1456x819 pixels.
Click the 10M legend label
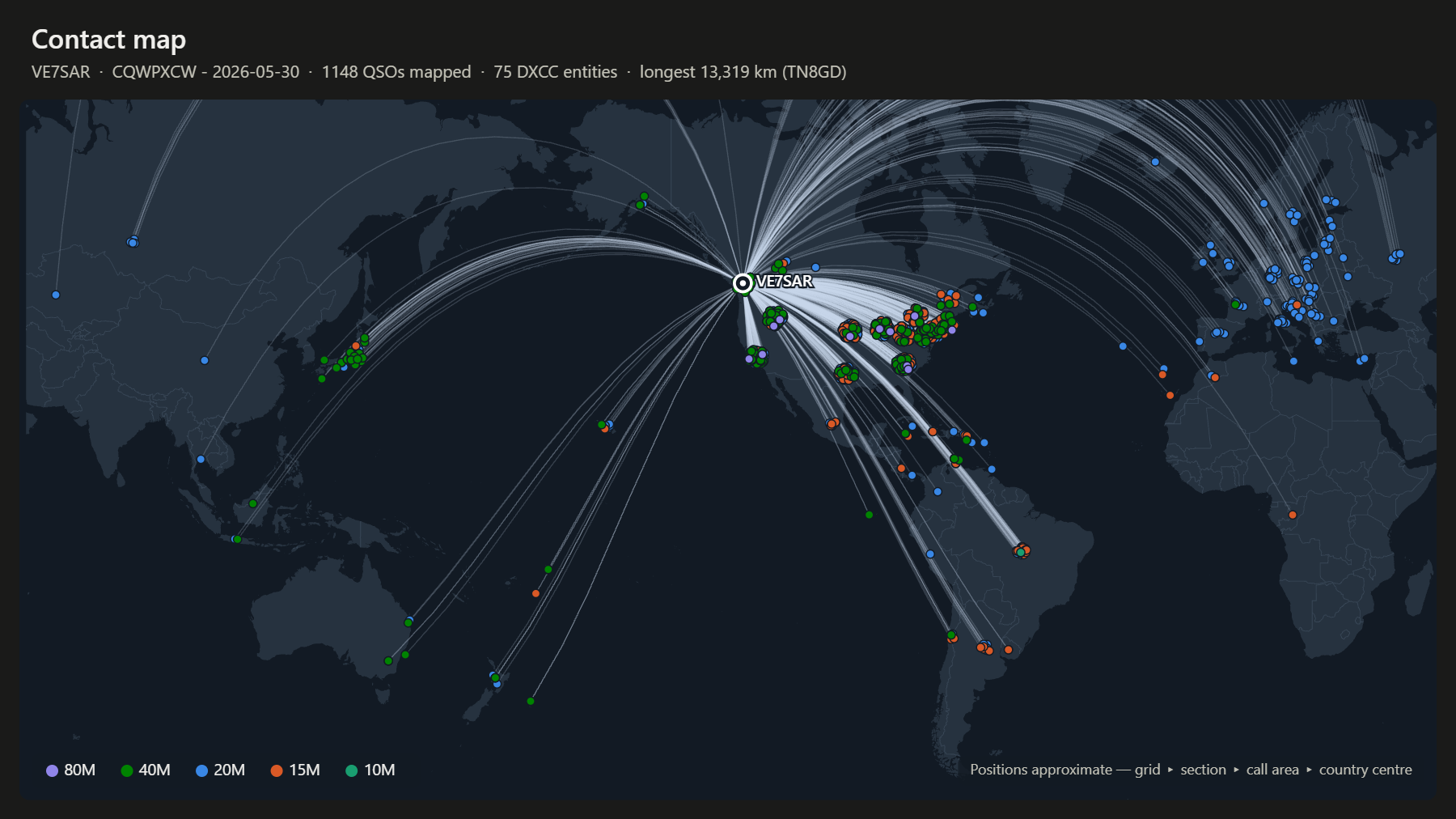379,770
